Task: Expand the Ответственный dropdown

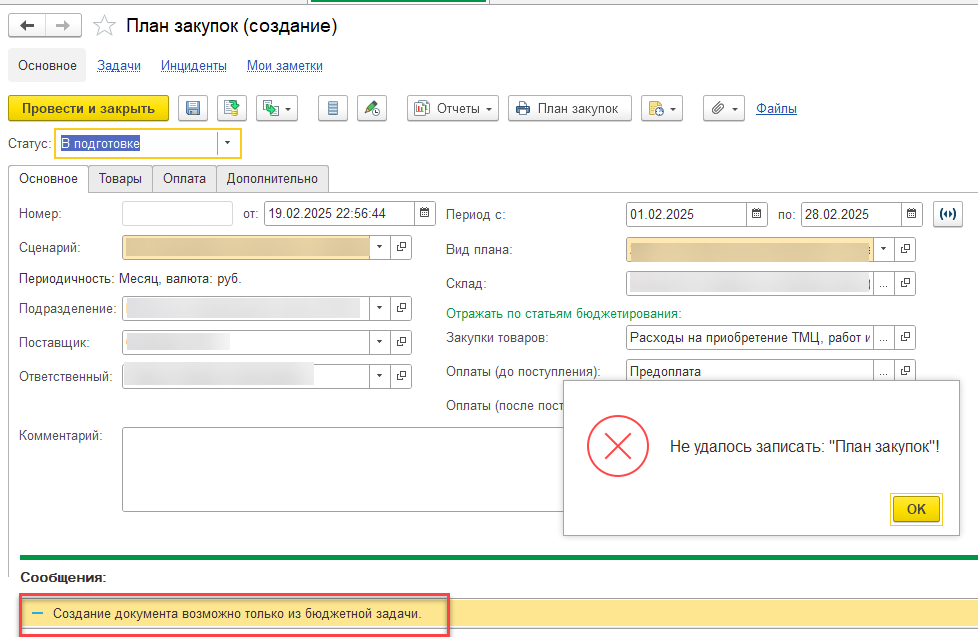Action: (379, 376)
